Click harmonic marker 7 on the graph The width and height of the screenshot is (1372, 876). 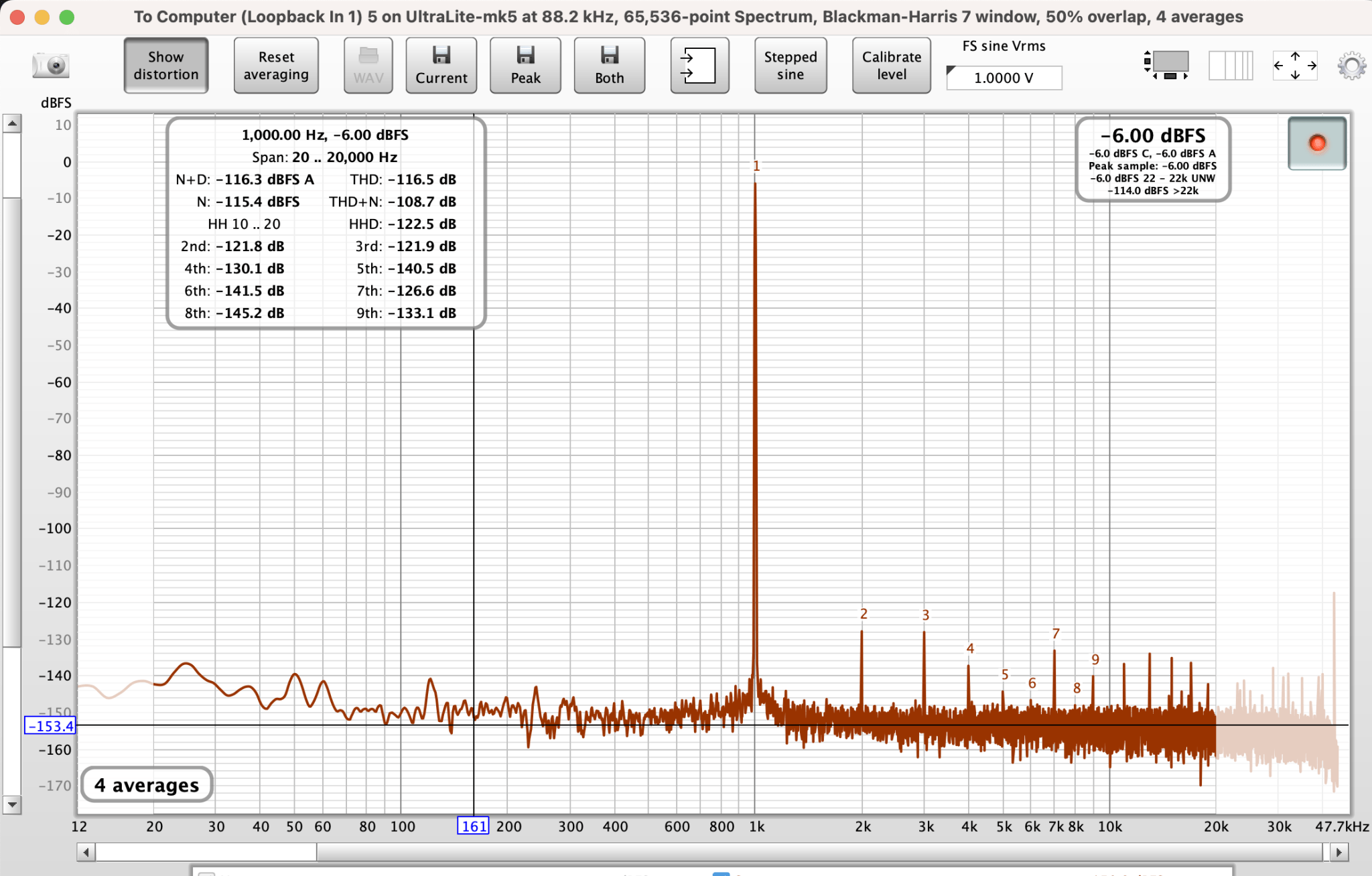[1056, 633]
